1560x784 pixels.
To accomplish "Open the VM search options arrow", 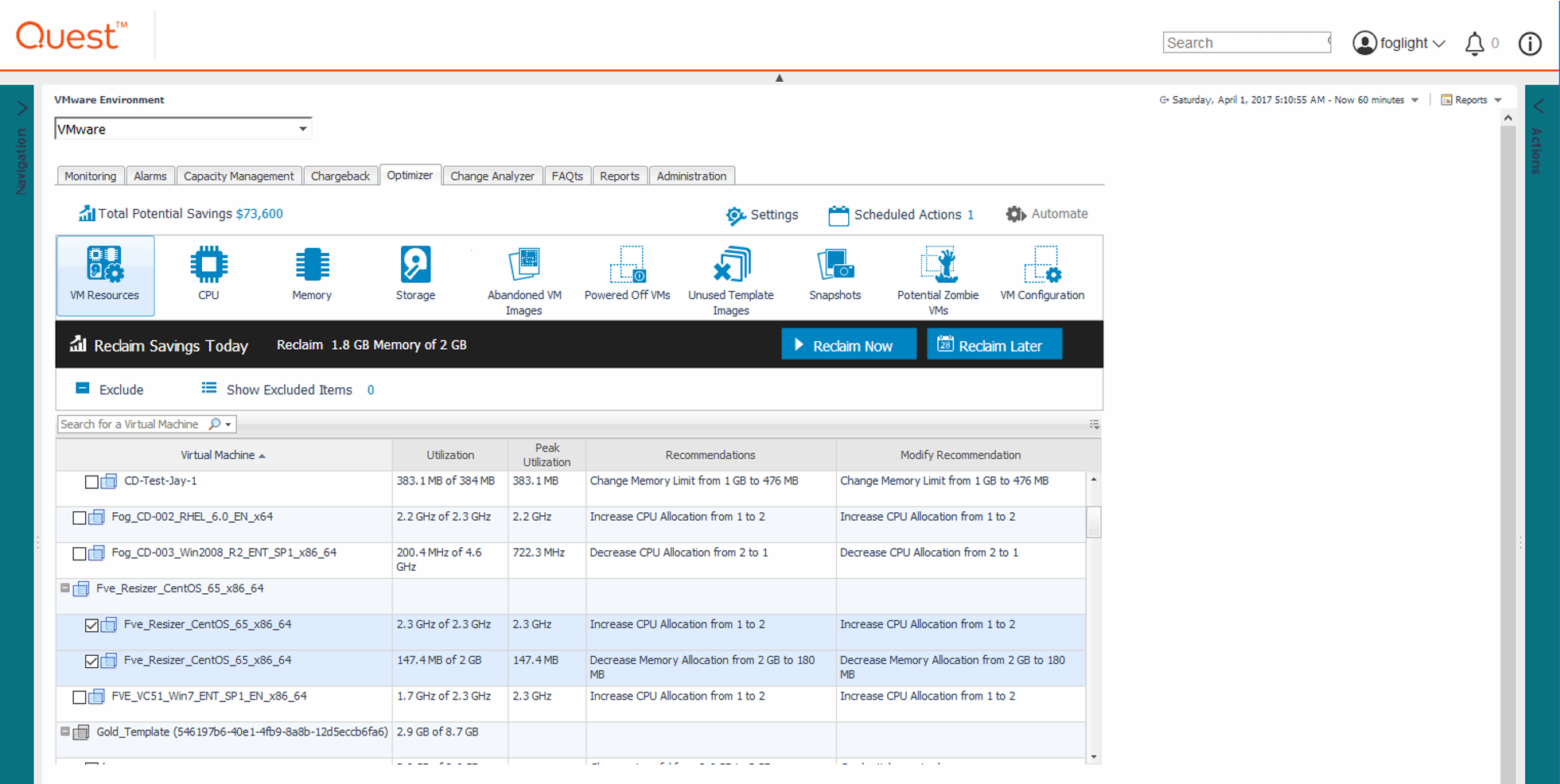I will point(228,425).
